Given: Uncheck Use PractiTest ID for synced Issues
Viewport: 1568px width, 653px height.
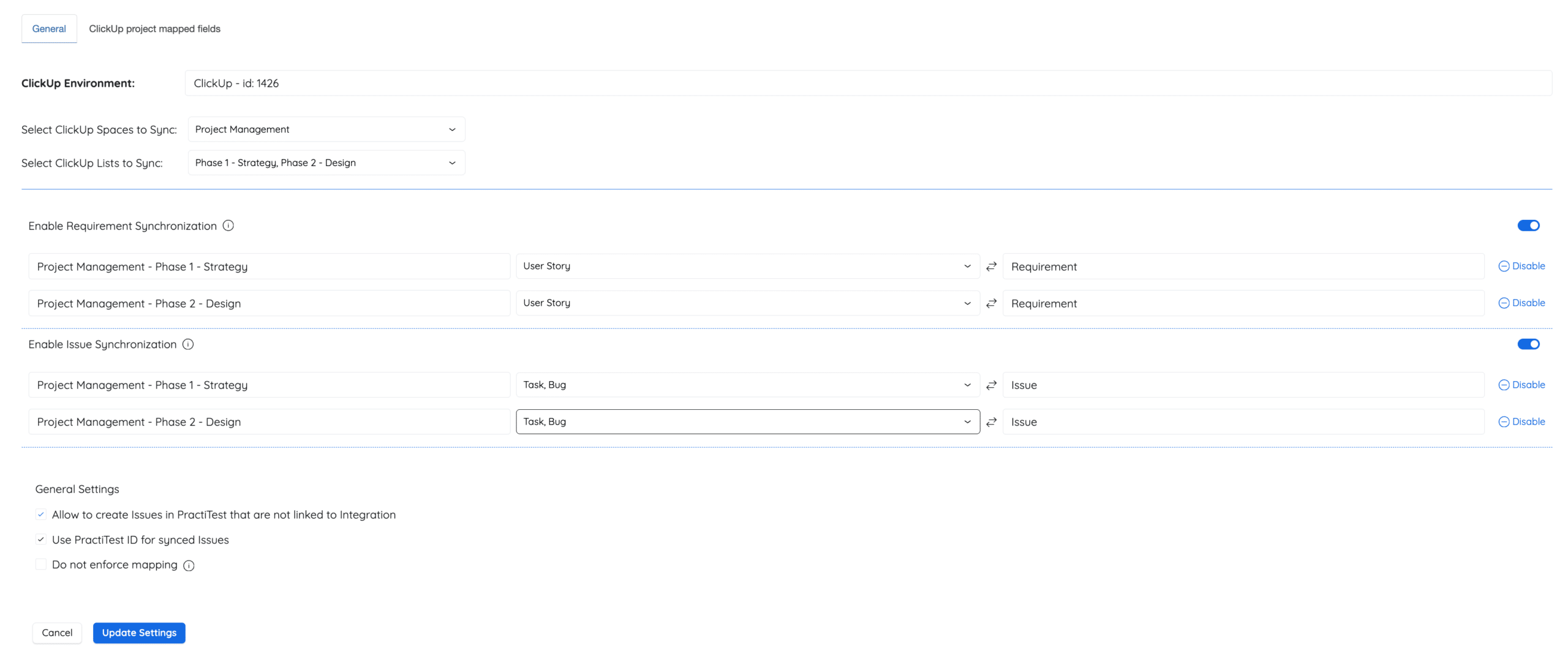Looking at the screenshot, I should click(41, 540).
